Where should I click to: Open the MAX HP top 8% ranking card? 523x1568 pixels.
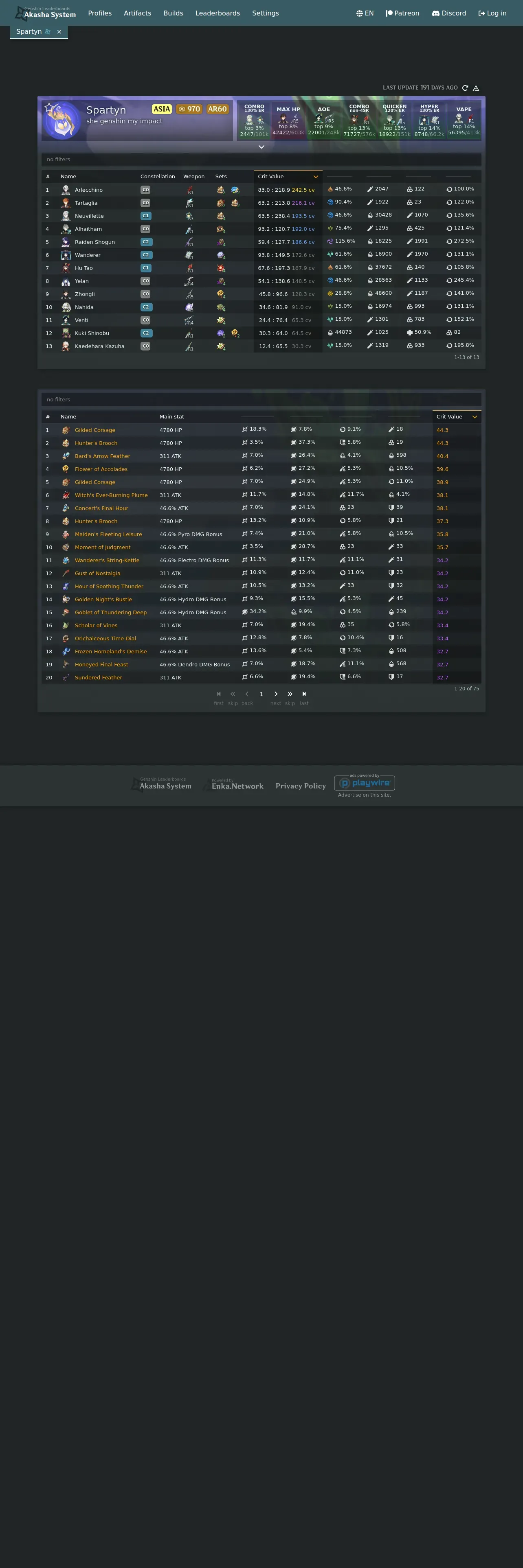[x=288, y=120]
